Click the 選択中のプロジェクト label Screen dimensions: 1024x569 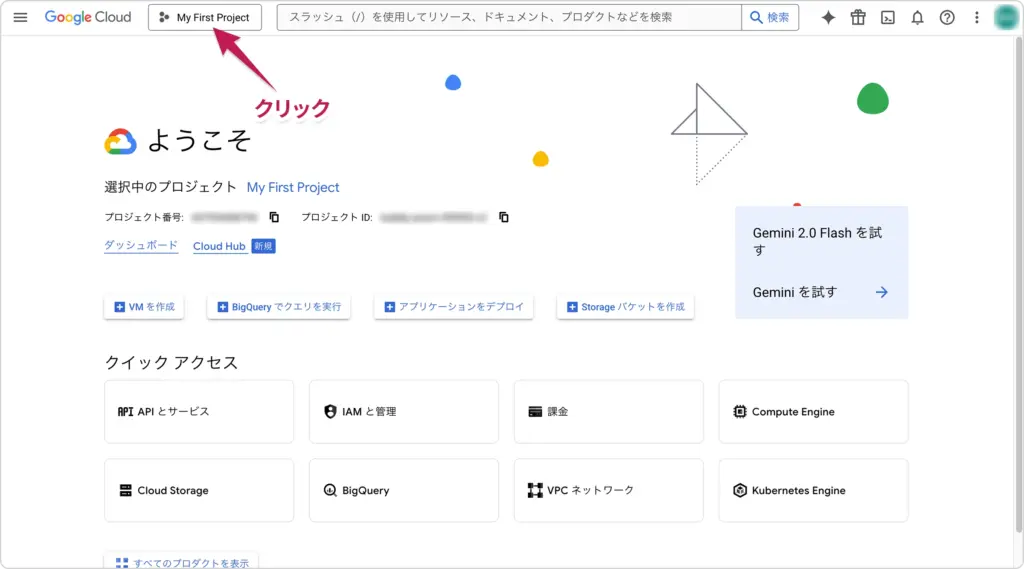click(170, 187)
